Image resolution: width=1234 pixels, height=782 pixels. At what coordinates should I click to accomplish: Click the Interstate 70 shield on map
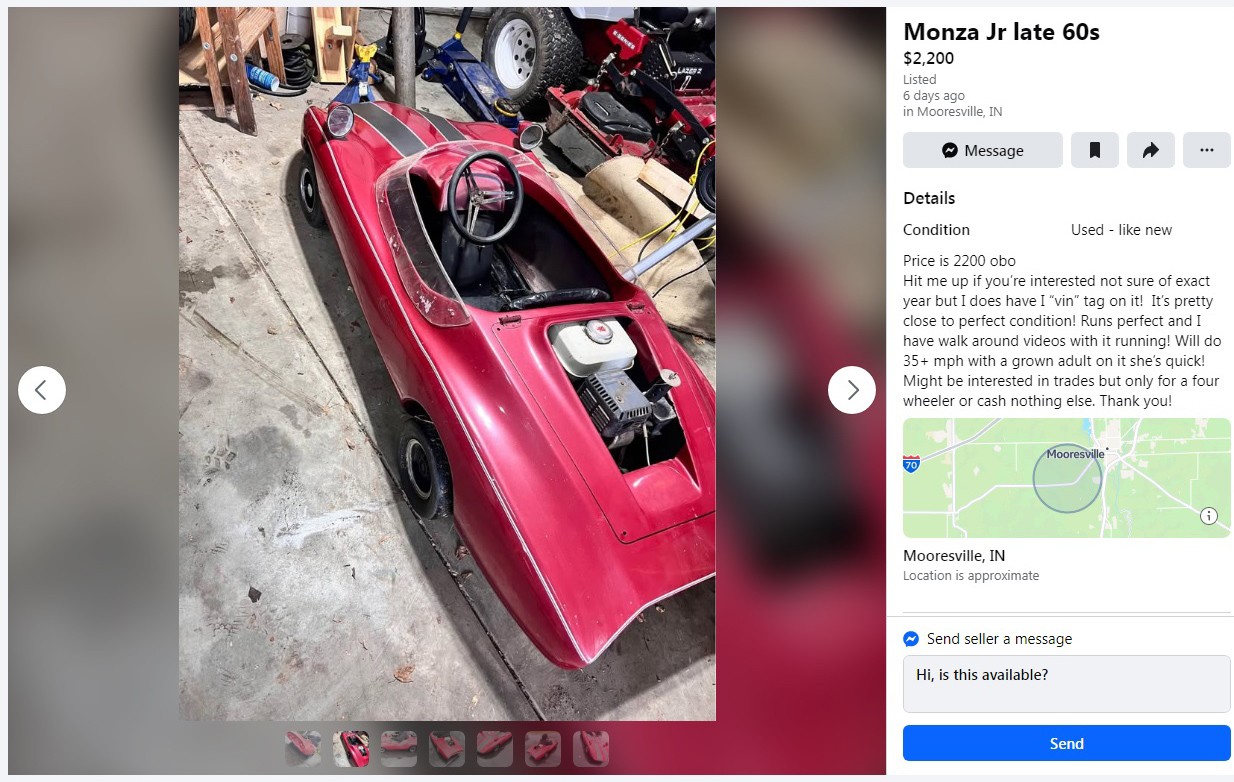point(911,463)
